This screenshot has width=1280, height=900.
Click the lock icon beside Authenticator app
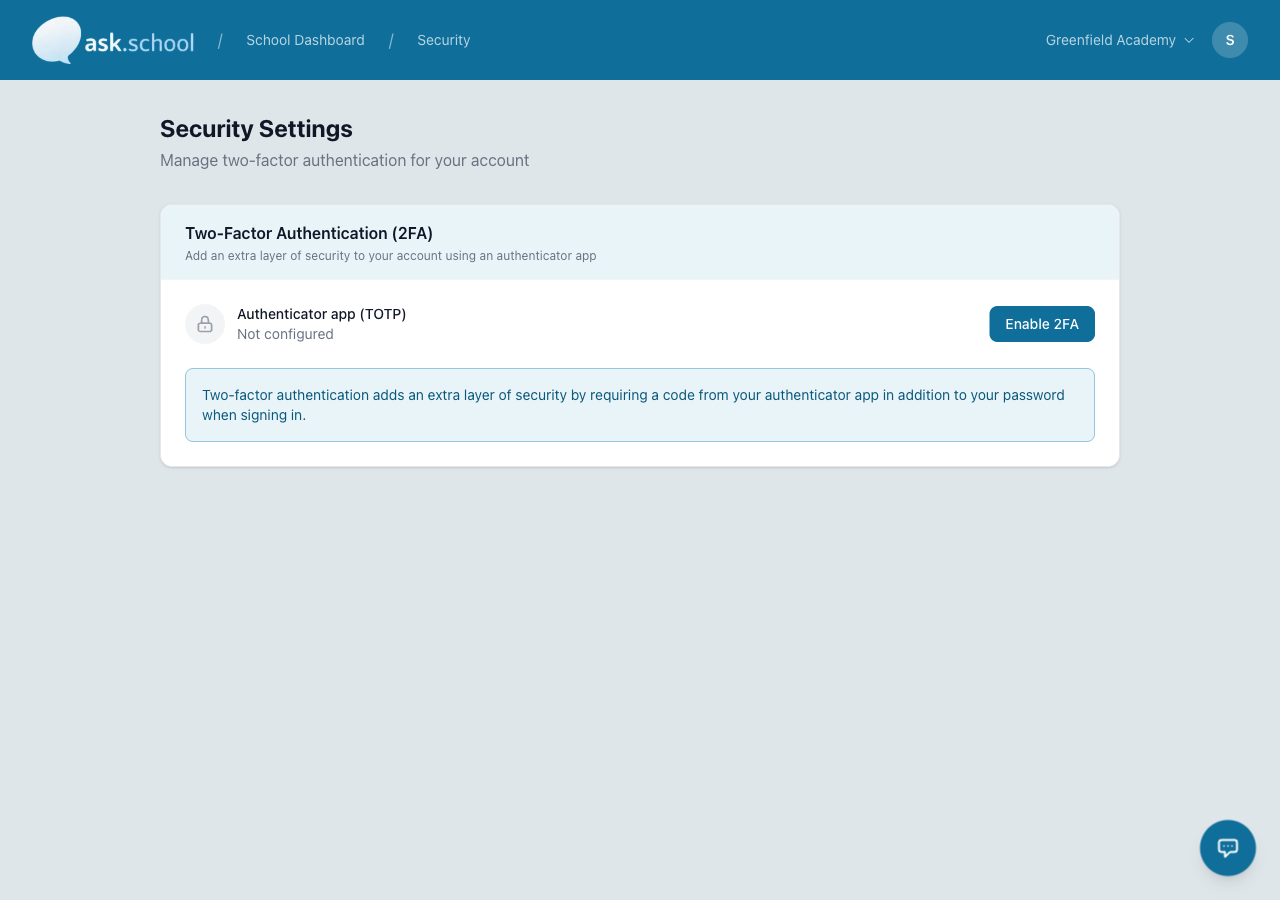point(205,324)
